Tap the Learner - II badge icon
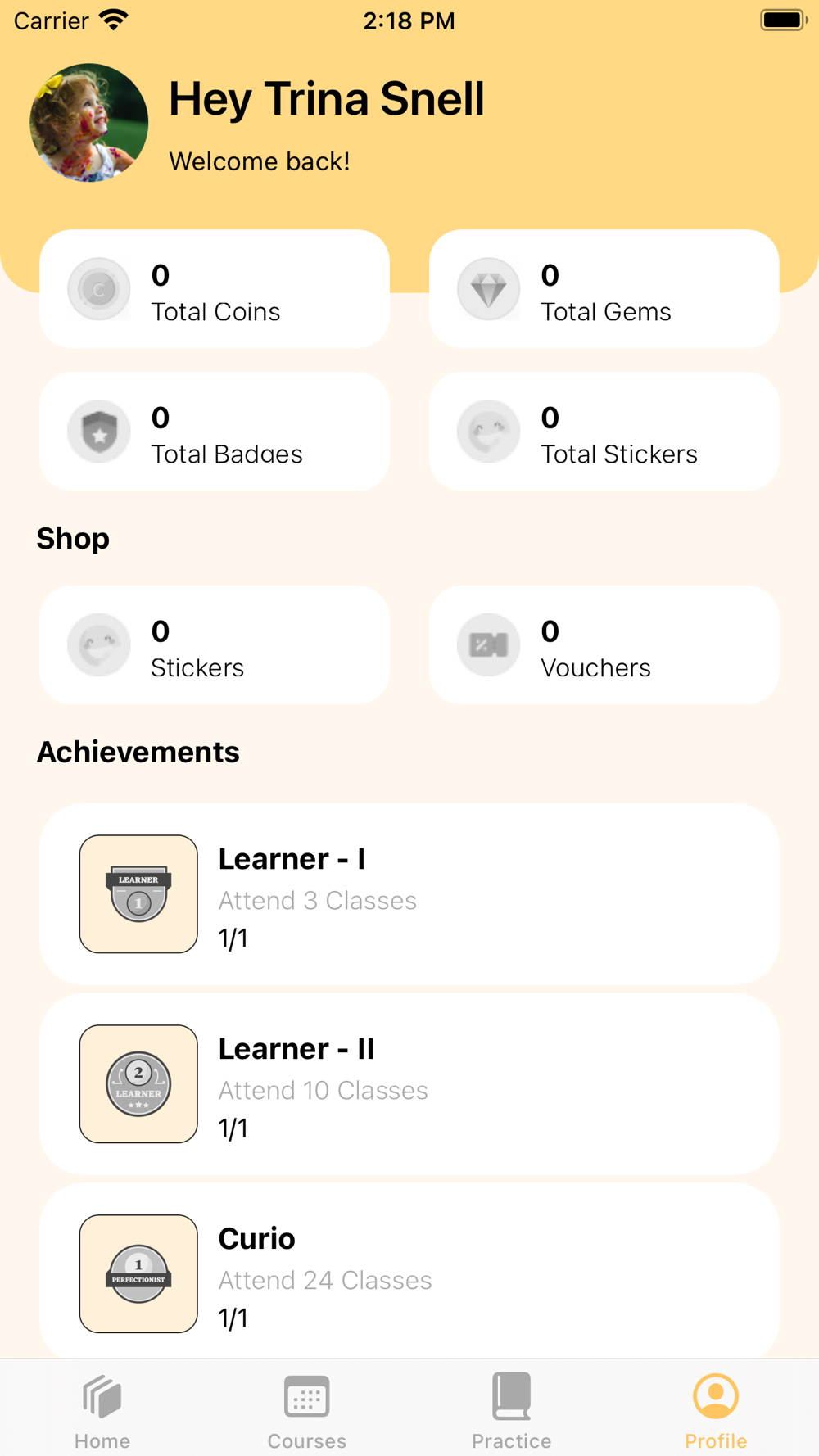The width and height of the screenshot is (819, 1456). [x=138, y=1084]
